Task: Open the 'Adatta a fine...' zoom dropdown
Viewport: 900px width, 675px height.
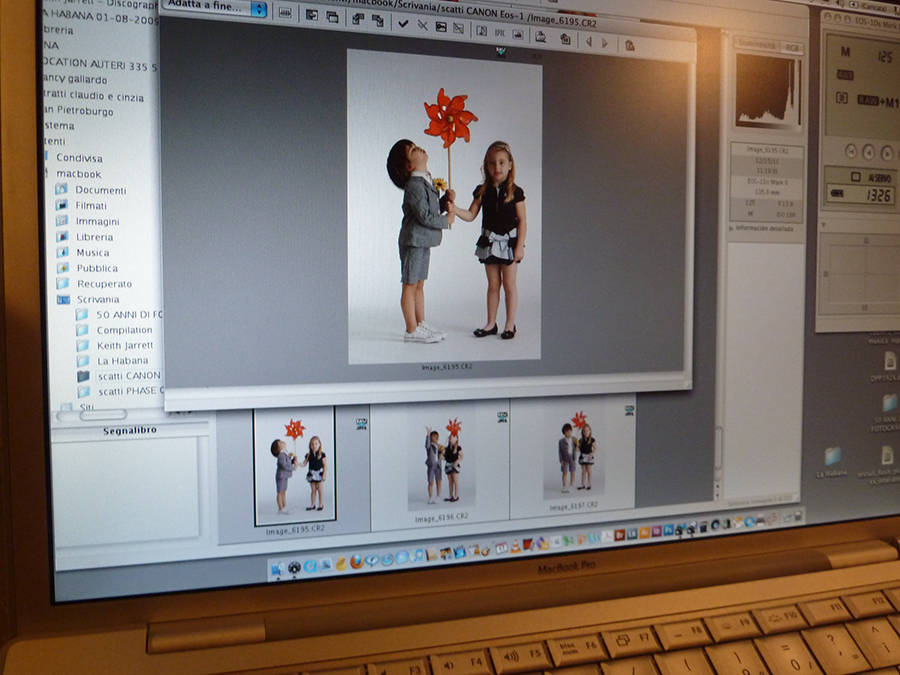Action: (215, 8)
